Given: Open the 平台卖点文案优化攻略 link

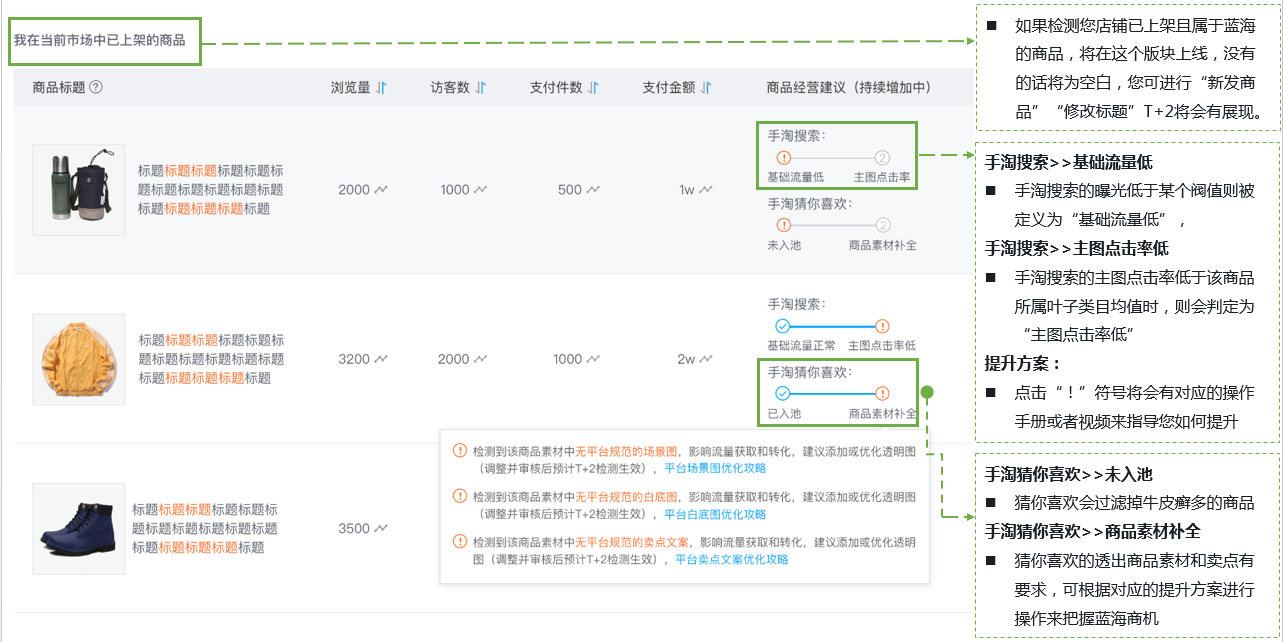Looking at the screenshot, I should tap(731, 560).
